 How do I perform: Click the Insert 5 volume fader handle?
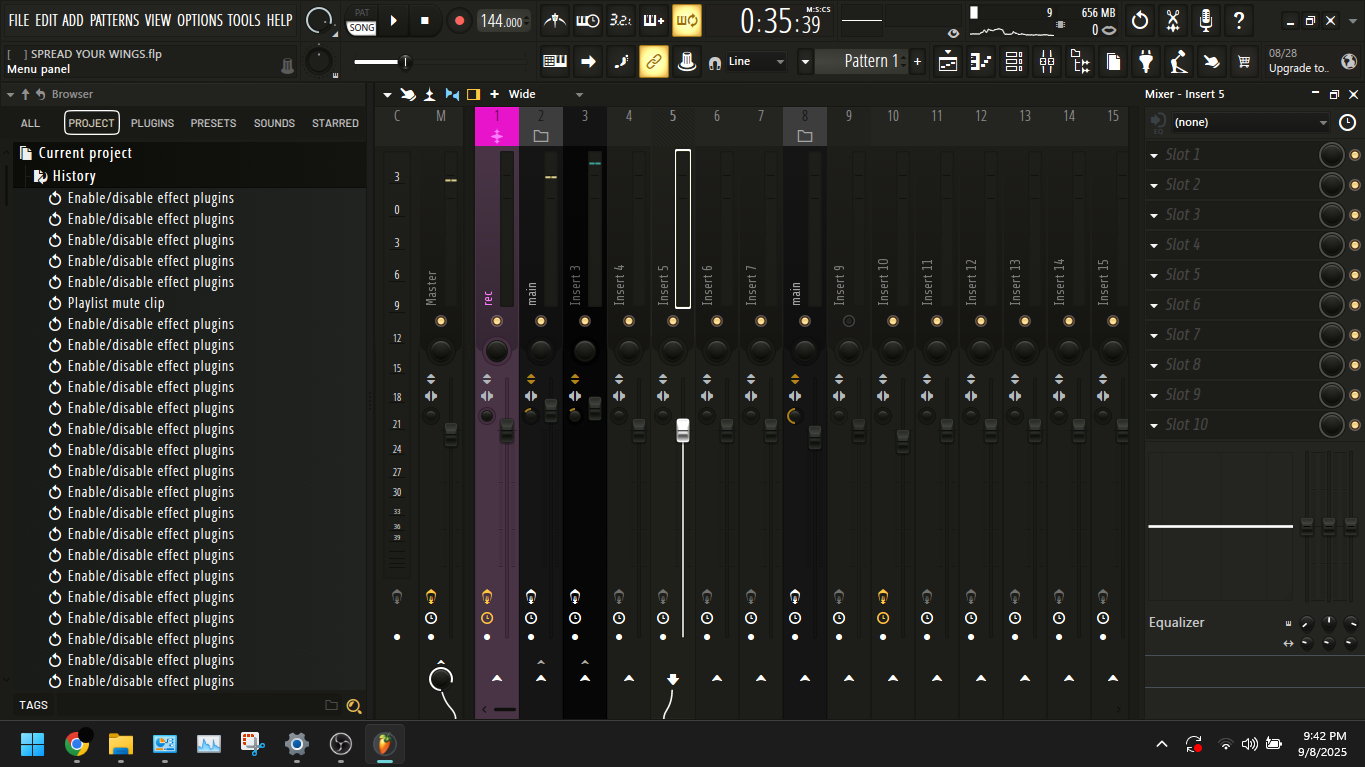click(683, 431)
